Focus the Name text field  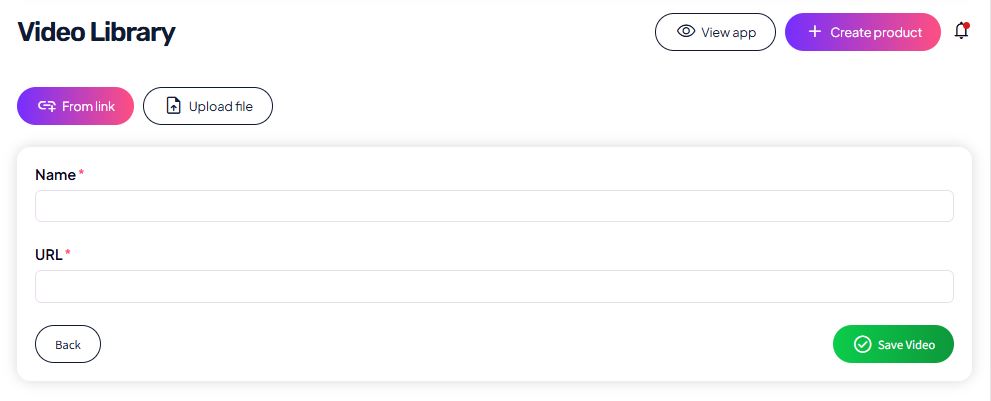[494, 206]
